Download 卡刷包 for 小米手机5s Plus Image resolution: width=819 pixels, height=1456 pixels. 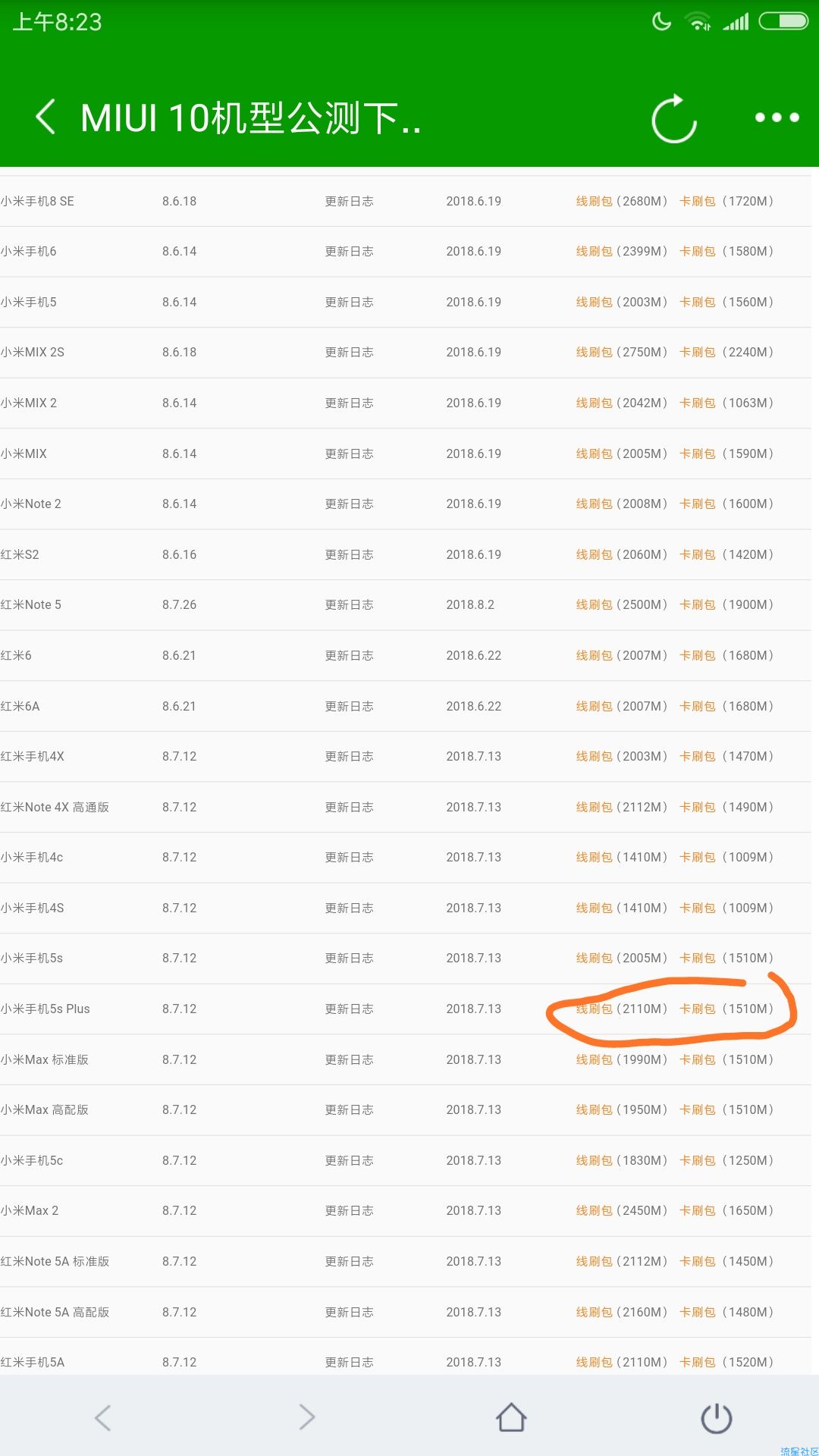pos(698,1009)
